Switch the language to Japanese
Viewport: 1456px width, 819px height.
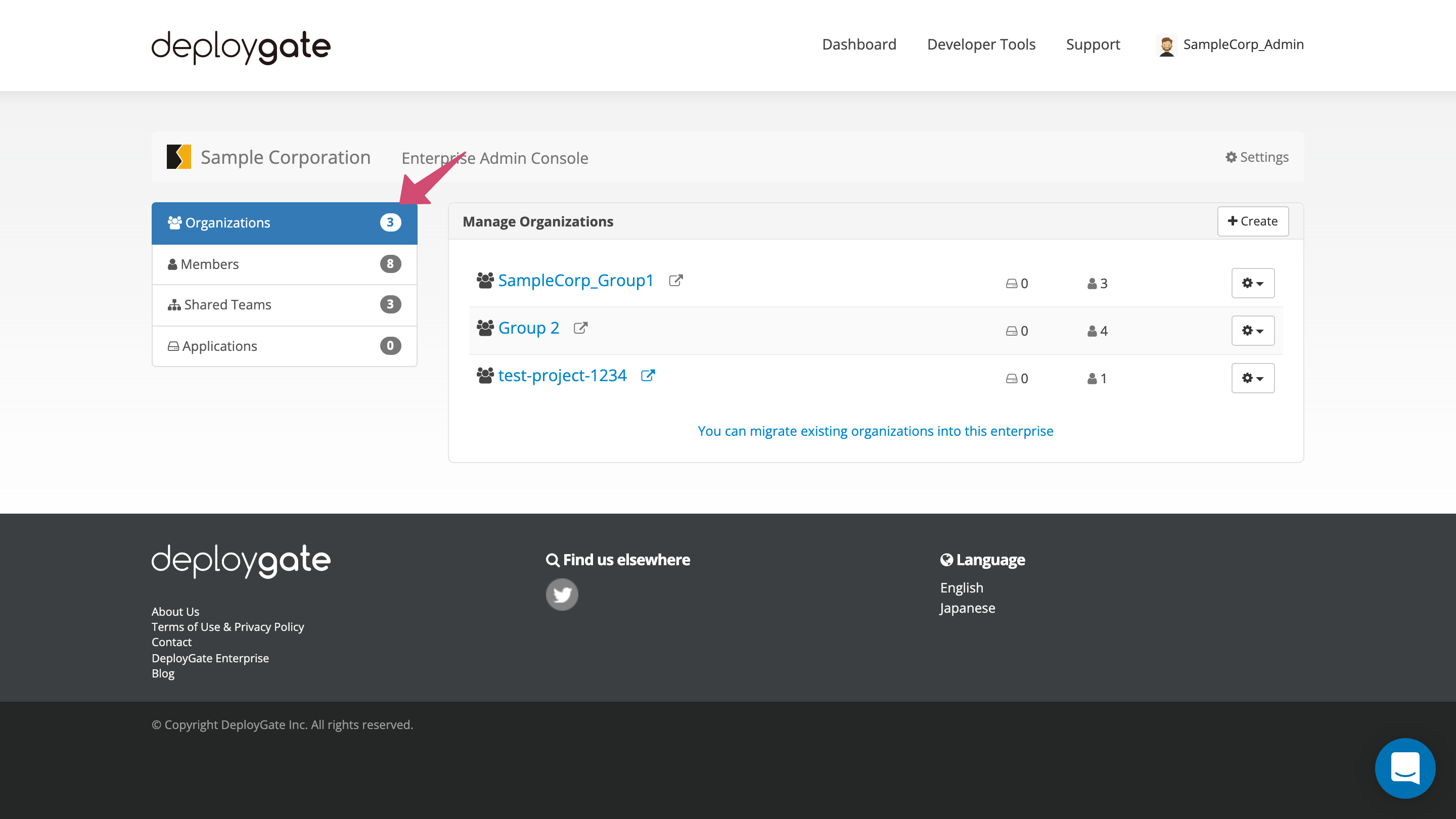pyautogui.click(x=967, y=608)
